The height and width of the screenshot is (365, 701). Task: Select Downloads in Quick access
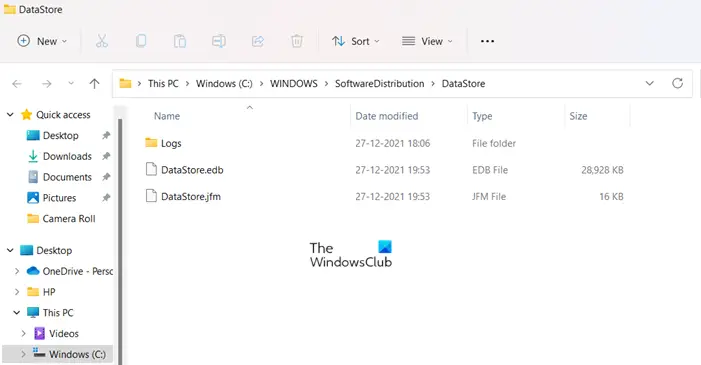[x=67, y=156]
